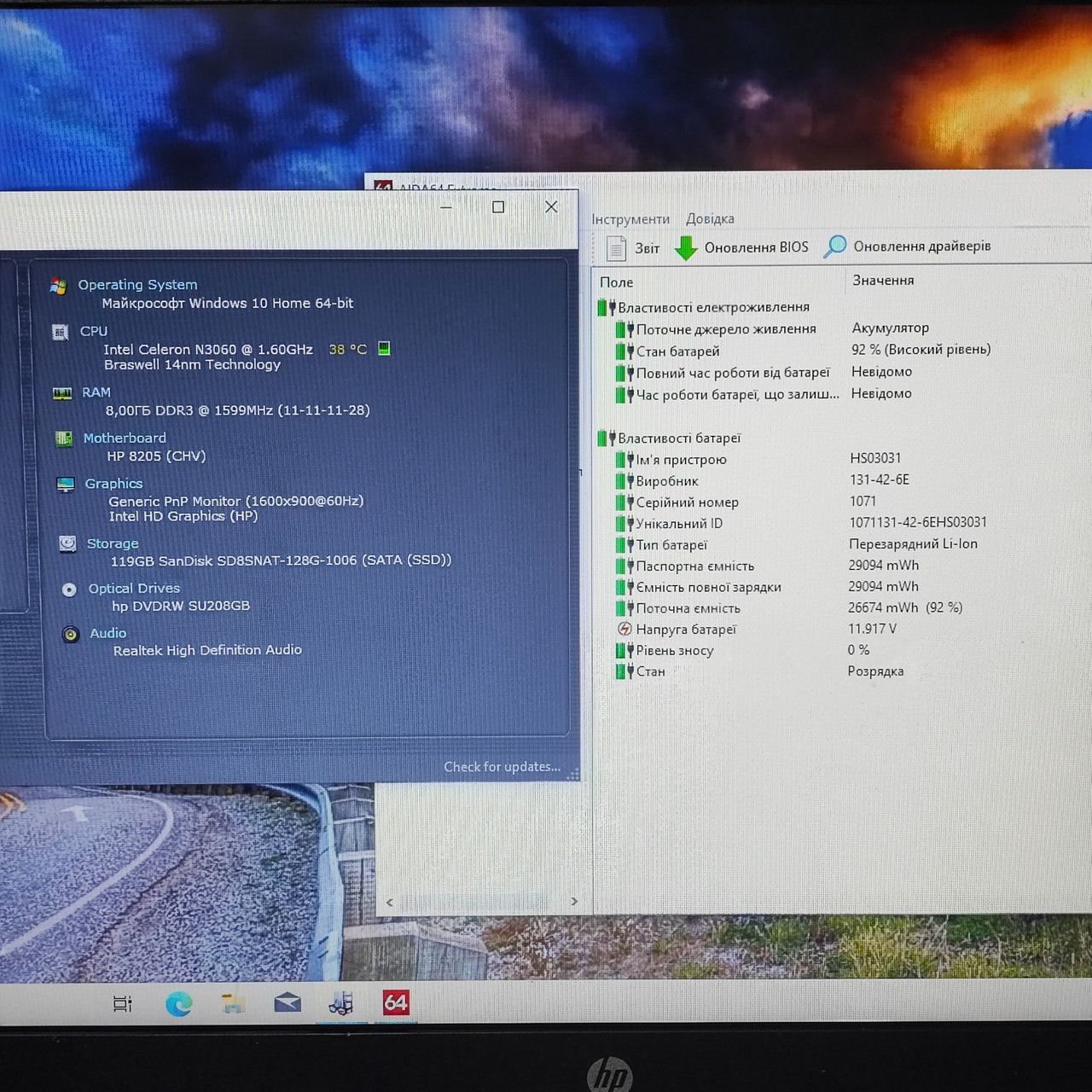Open the Optical Drives section link
Image resolution: width=1092 pixels, height=1092 pixels.
(134, 589)
